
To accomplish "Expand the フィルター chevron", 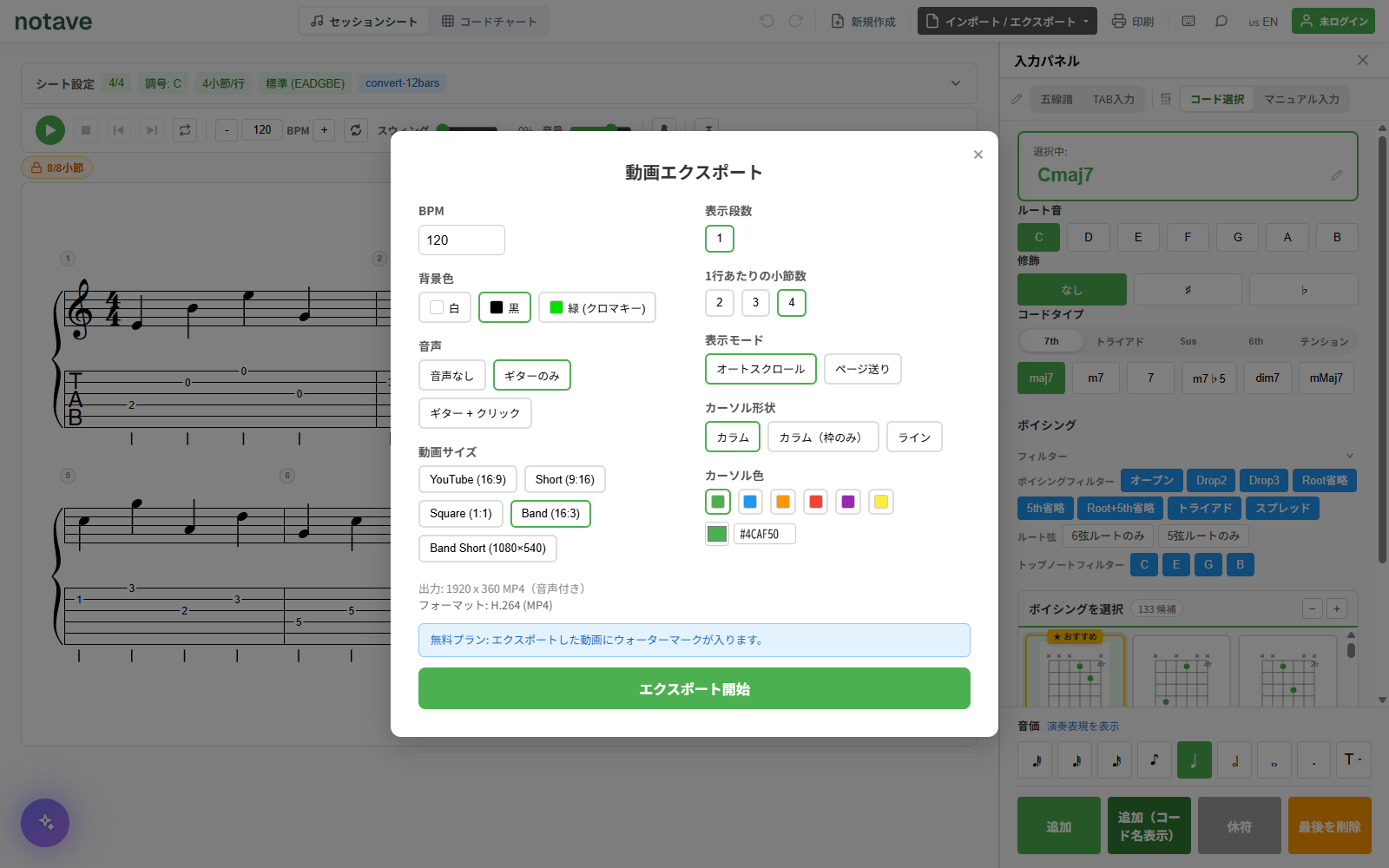I will click(1350, 456).
